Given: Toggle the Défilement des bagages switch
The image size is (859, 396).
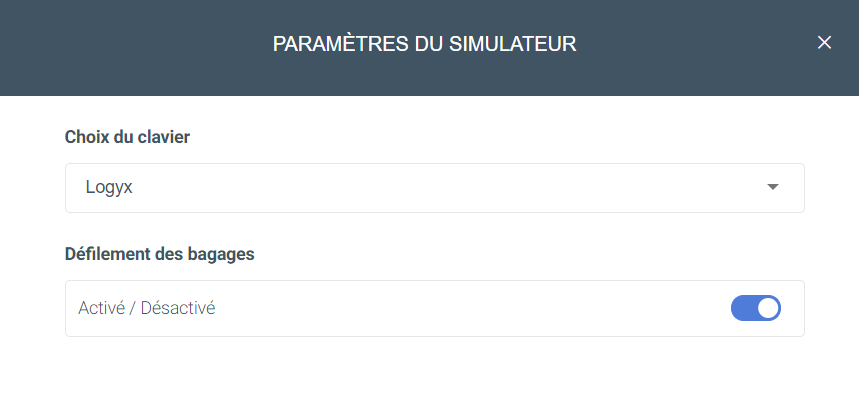Looking at the screenshot, I should click(x=755, y=308).
